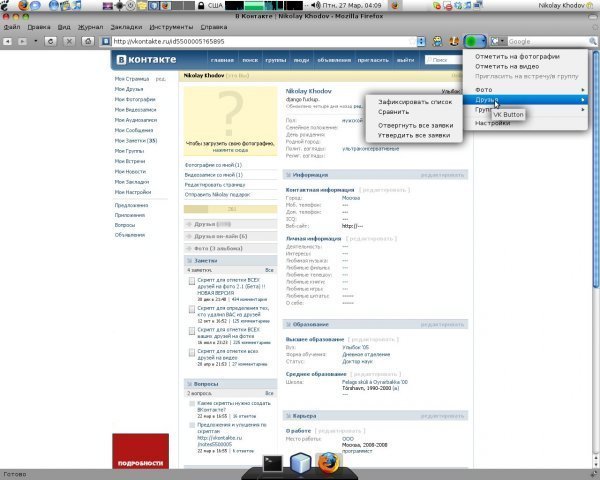Click the lock icon in the top panel
600x480 pixels.
[201, 6]
